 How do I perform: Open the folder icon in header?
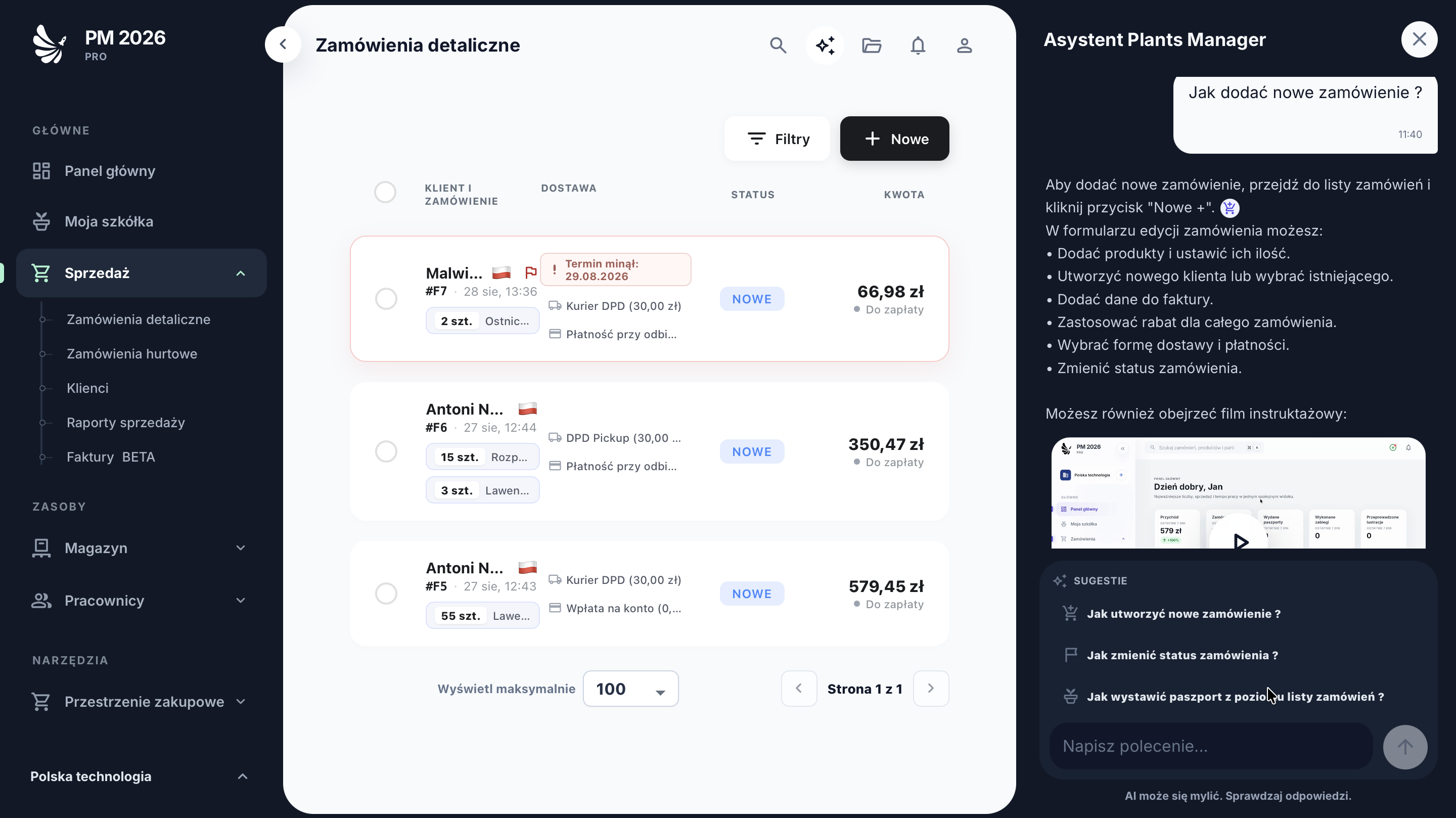pyautogui.click(x=871, y=45)
